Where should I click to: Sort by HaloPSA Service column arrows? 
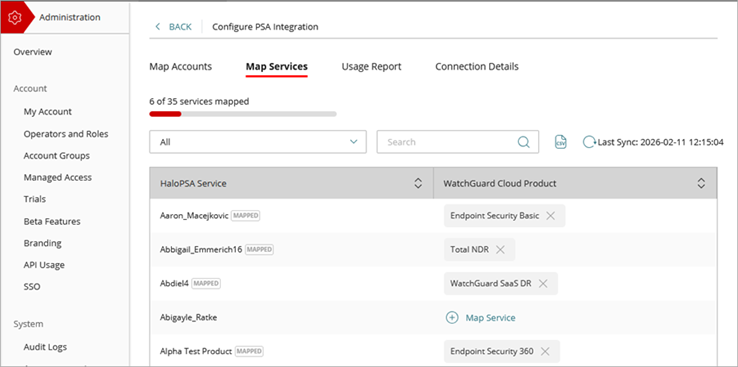tap(417, 184)
